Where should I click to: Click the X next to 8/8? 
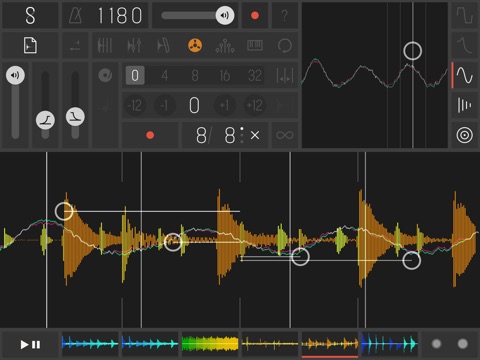click(x=255, y=135)
